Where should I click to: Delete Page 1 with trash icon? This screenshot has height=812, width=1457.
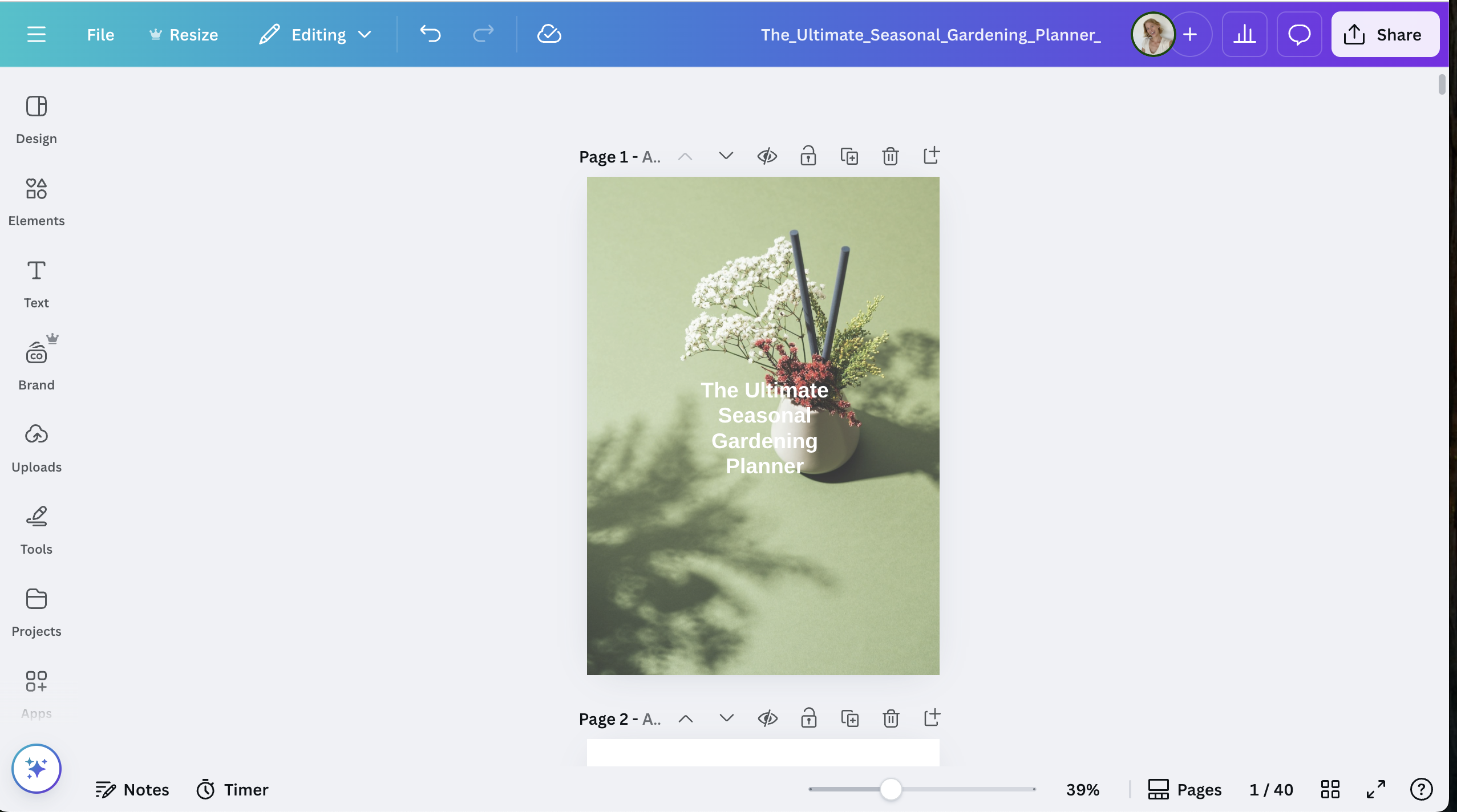[890, 156]
